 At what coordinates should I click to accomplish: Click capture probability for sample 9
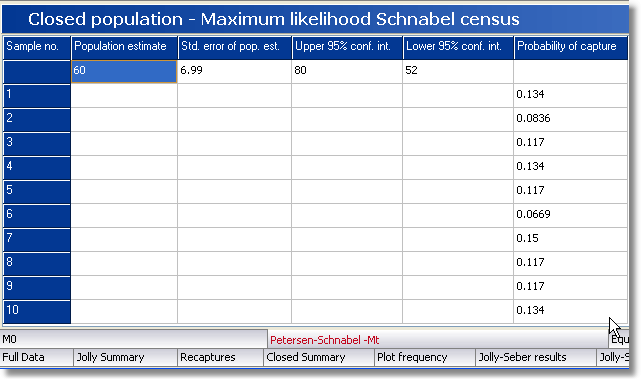coord(571,287)
